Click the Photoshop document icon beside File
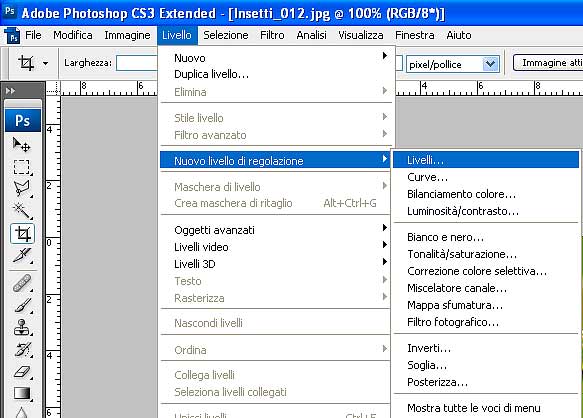The image size is (583, 418). pyautogui.click(x=12, y=35)
